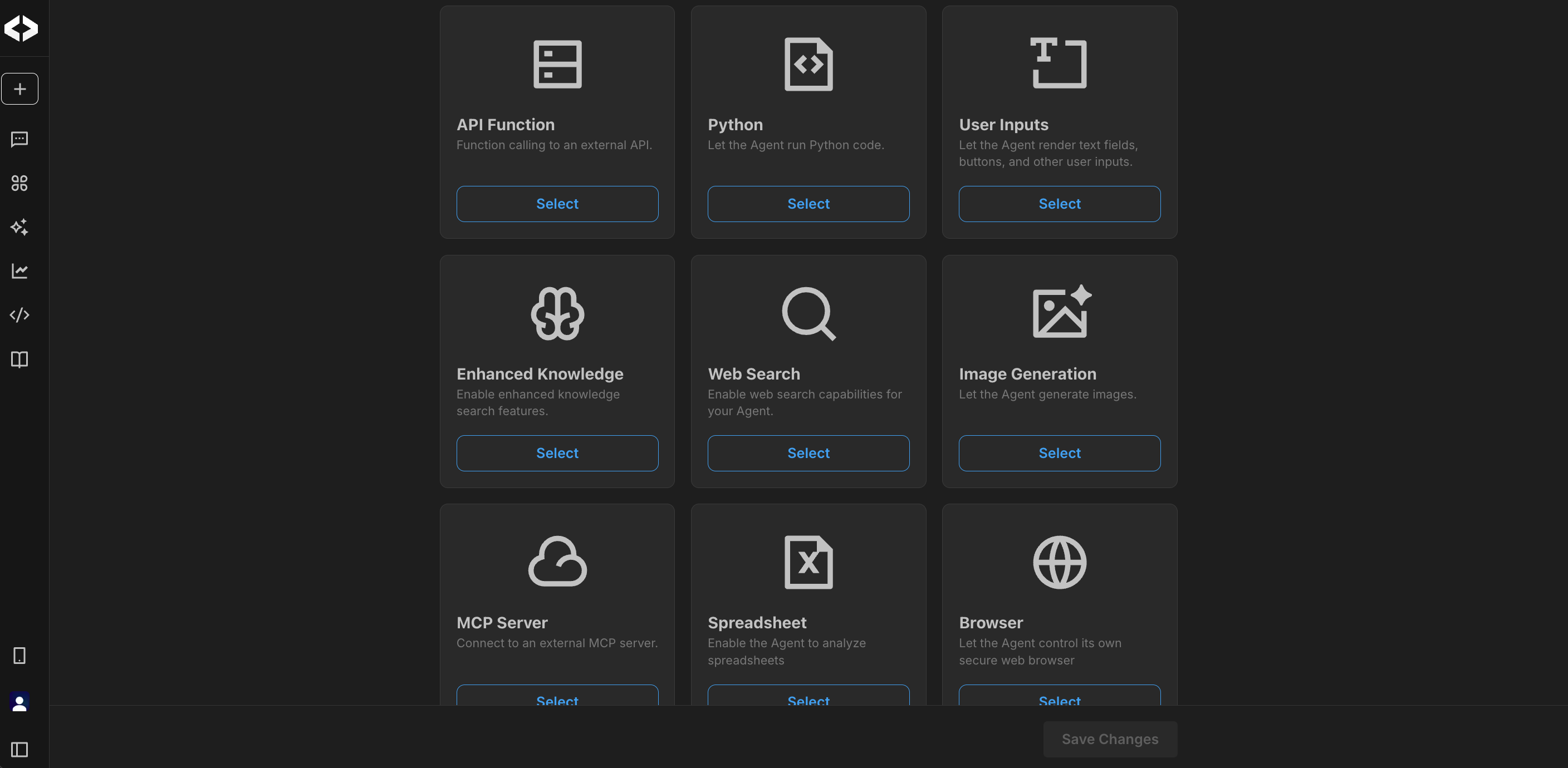Select the API Function ability
This screenshot has width=1568, height=768.
(x=557, y=204)
